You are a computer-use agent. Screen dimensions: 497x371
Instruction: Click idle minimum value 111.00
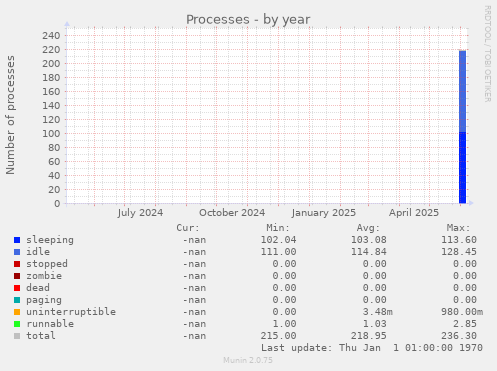278,252
